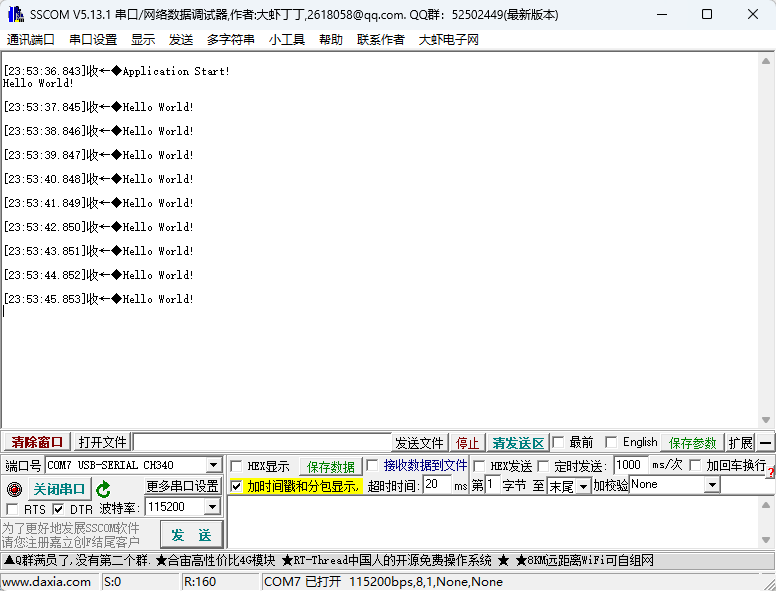The image size is (776, 591).
Task: Expand the 波特率 baud rate dropdown
Action: tap(211, 508)
